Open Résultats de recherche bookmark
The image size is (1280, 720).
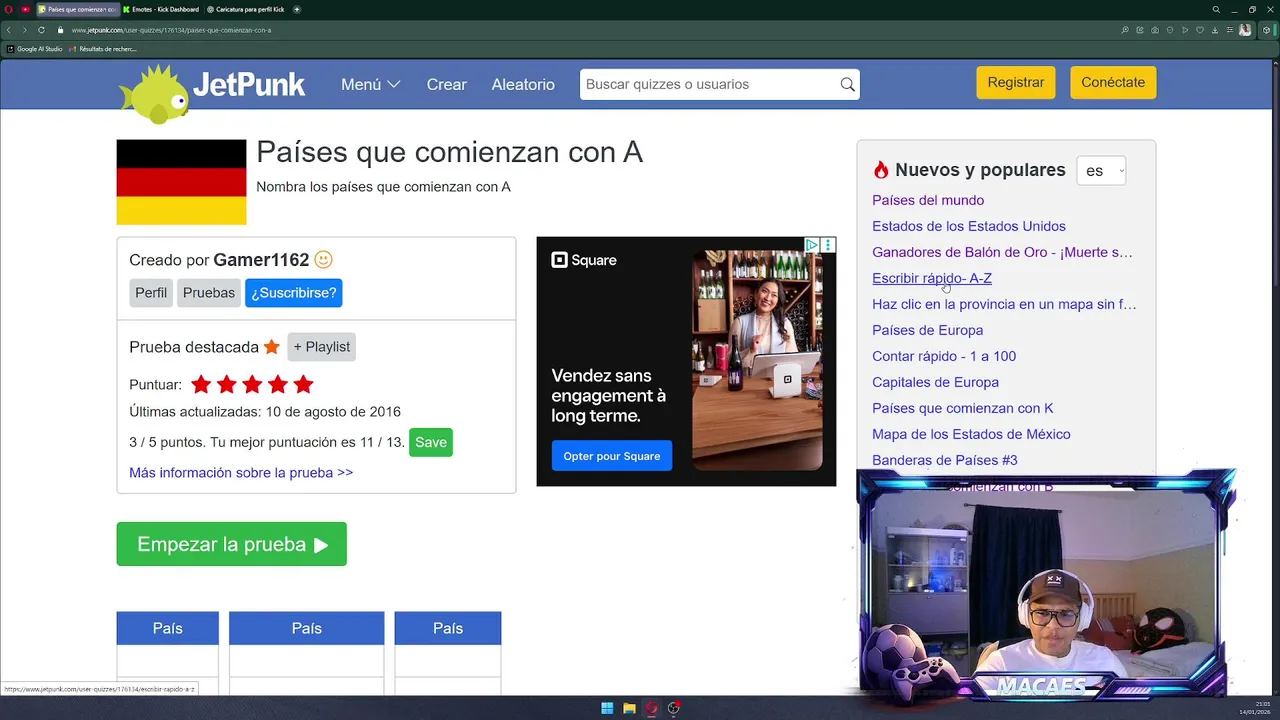103,49
